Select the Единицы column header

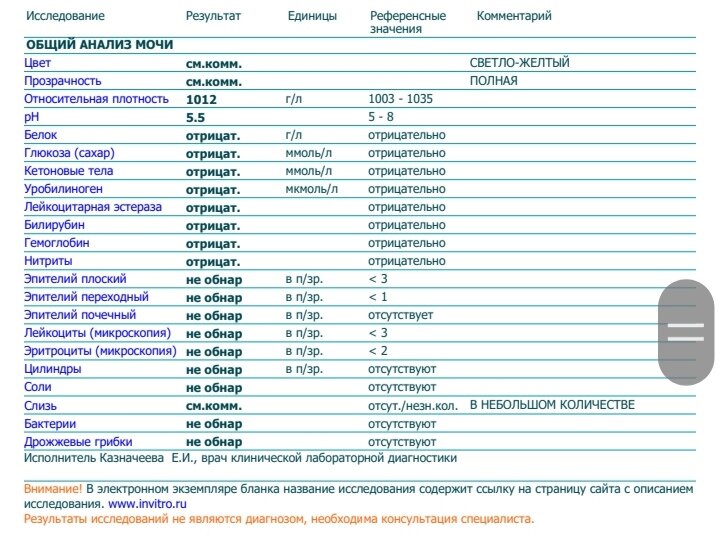point(312,16)
